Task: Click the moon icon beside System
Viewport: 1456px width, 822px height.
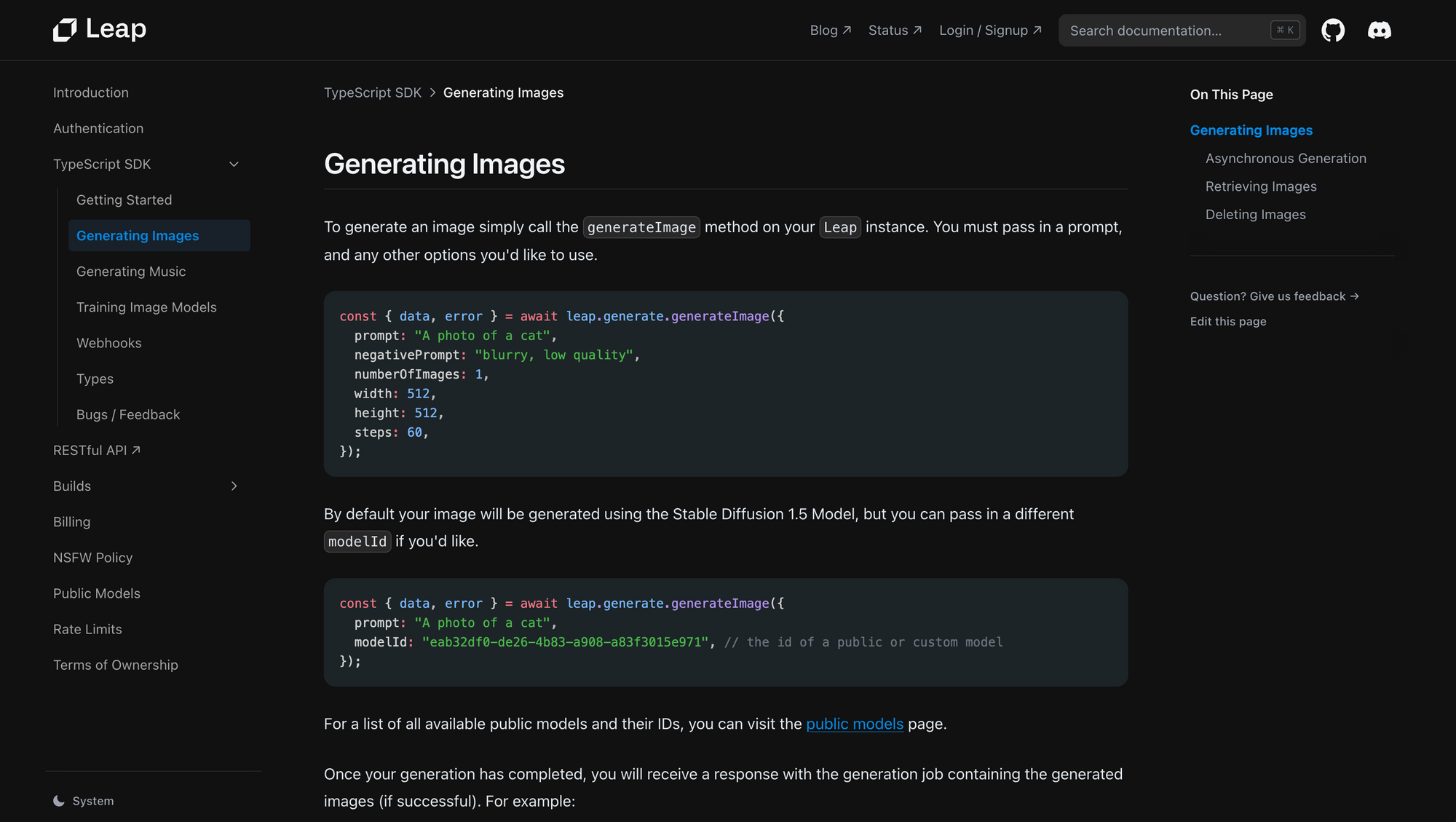Action: [x=59, y=801]
